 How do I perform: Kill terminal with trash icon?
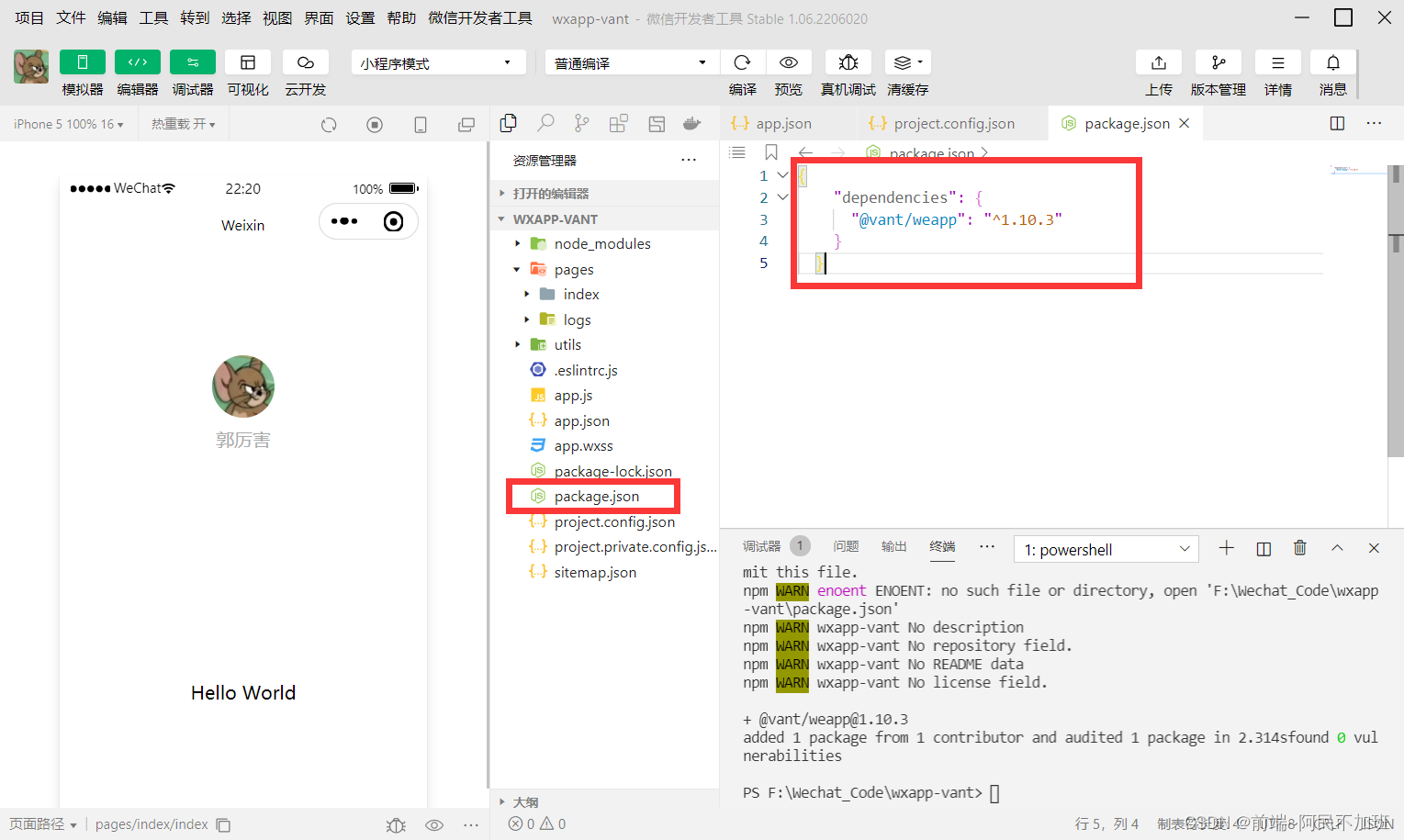(1299, 548)
